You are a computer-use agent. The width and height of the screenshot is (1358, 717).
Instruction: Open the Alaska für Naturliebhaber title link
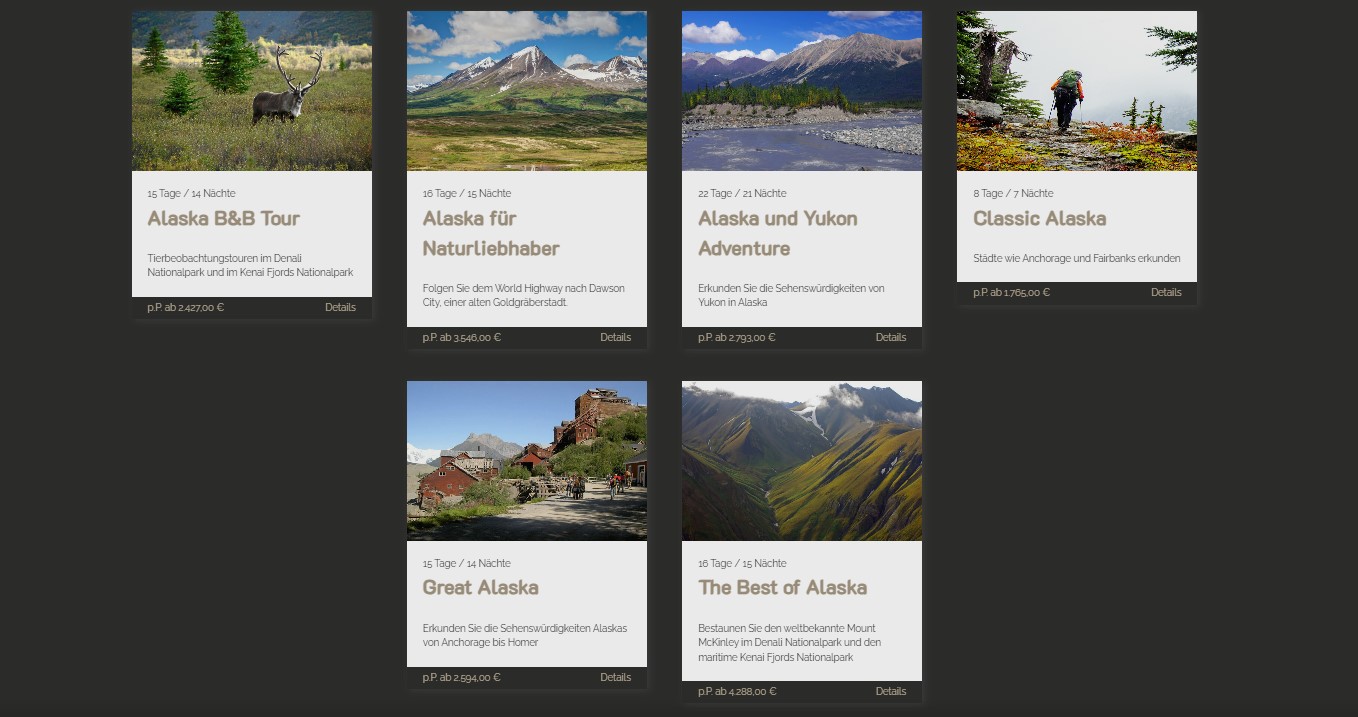490,233
